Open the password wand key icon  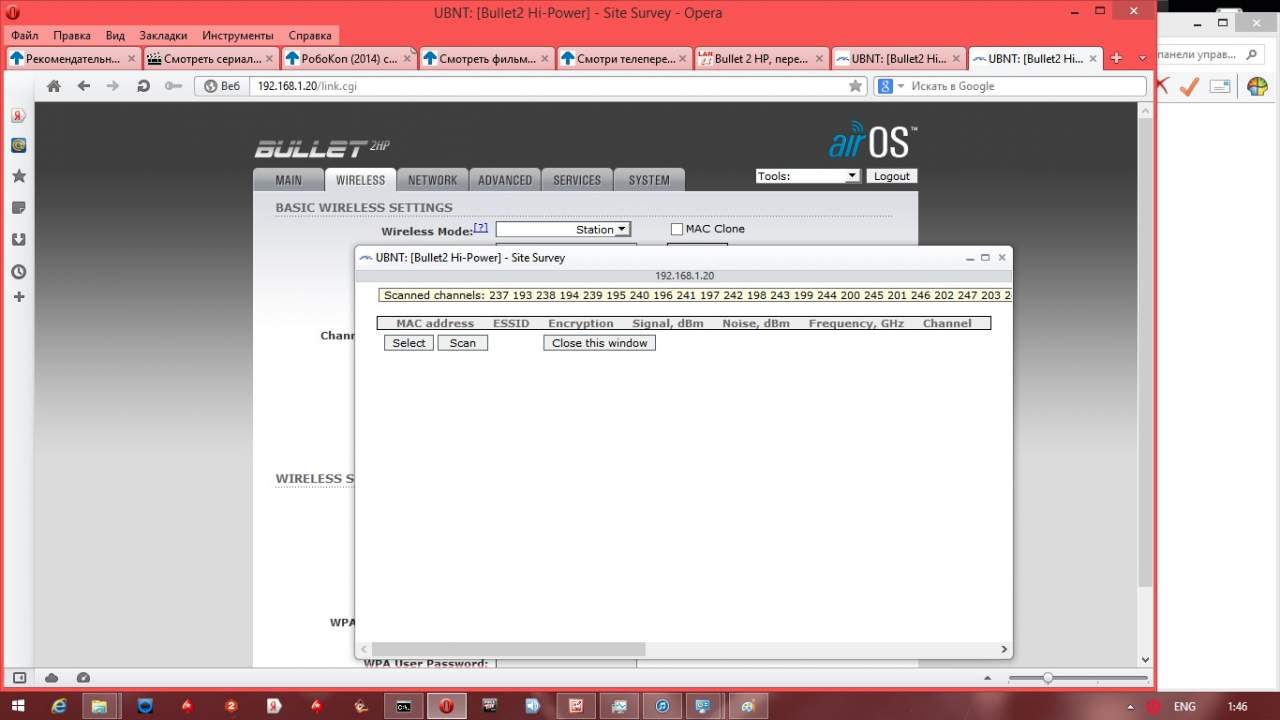point(173,86)
